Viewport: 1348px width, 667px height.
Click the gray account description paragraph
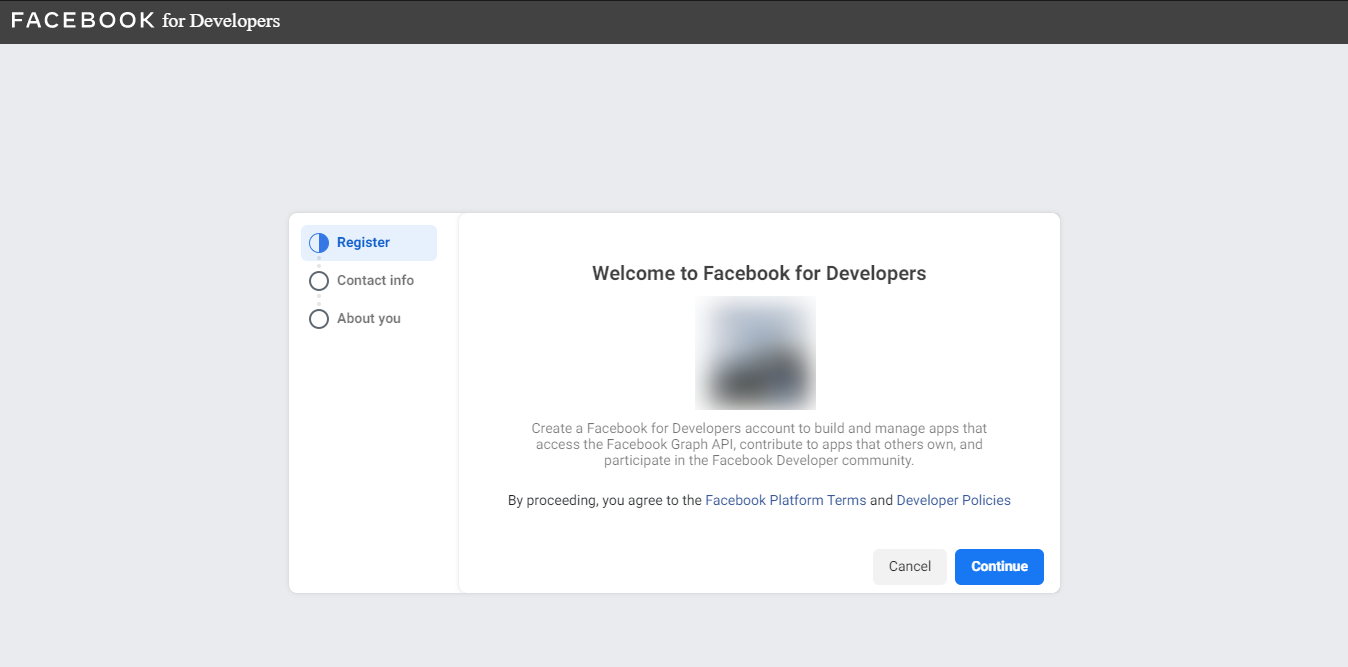[x=759, y=445]
